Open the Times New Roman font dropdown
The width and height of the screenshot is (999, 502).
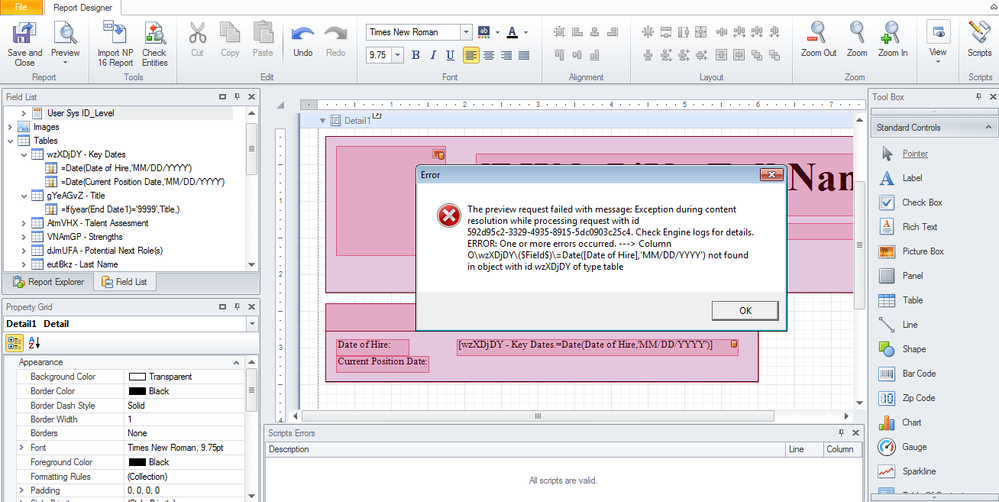coord(465,32)
